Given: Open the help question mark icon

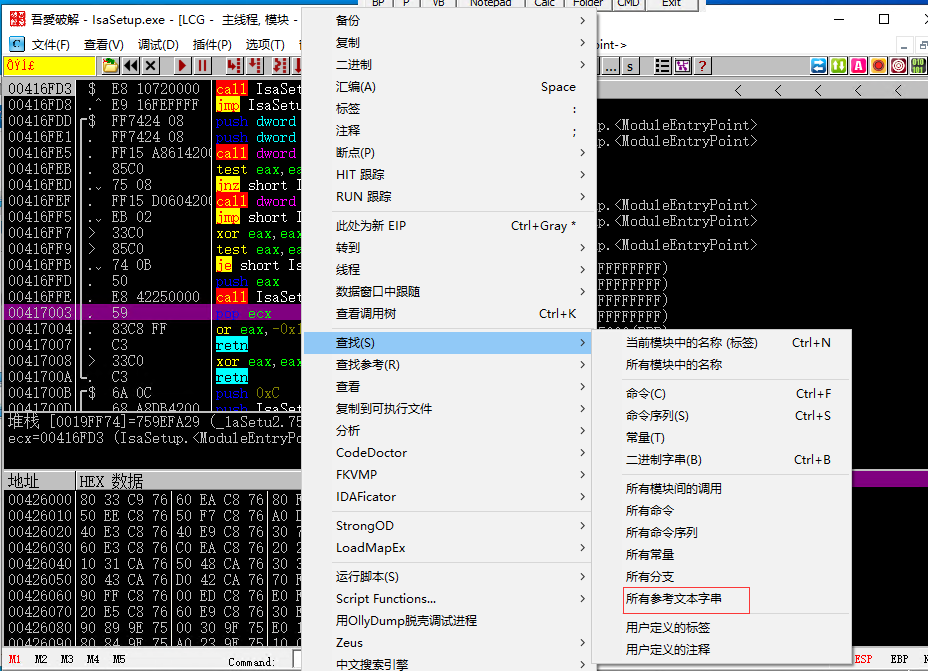Looking at the screenshot, I should point(703,66).
